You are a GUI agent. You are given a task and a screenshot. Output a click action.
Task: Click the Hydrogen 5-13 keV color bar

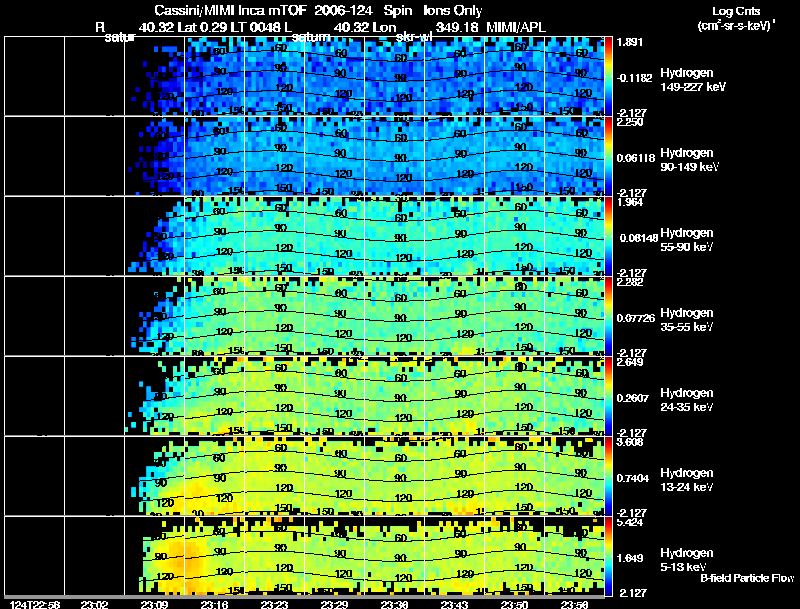[608, 556]
